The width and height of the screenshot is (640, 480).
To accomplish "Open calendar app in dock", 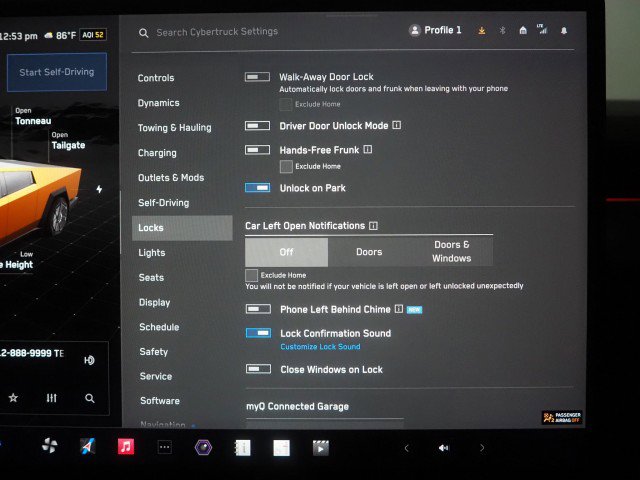I will coord(281,448).
